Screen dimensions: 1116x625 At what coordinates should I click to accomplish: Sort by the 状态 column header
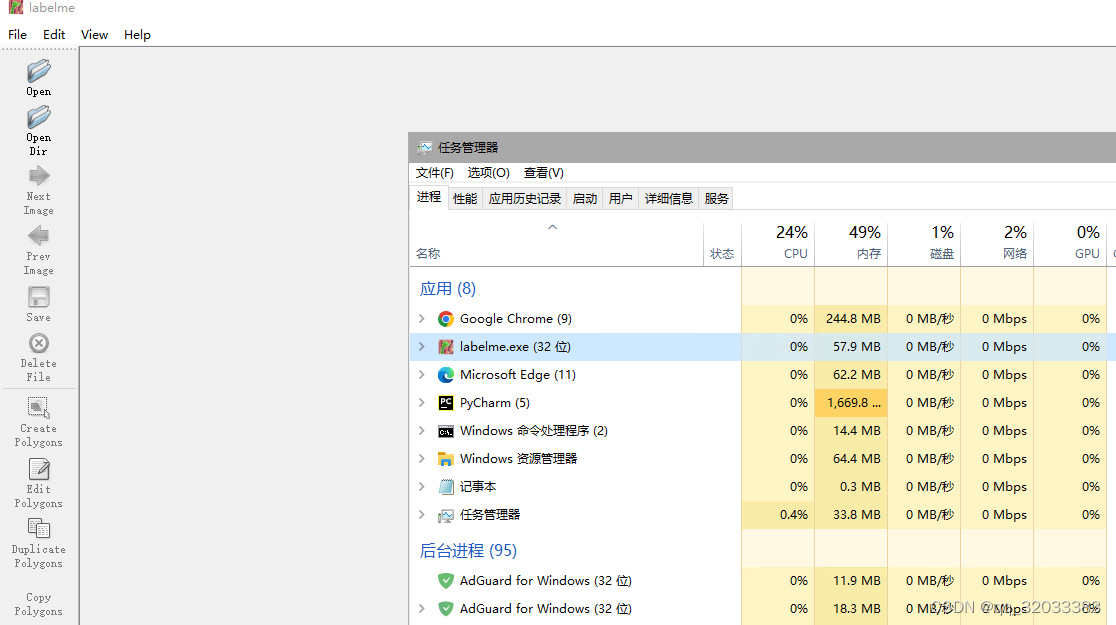click(722, 244)
